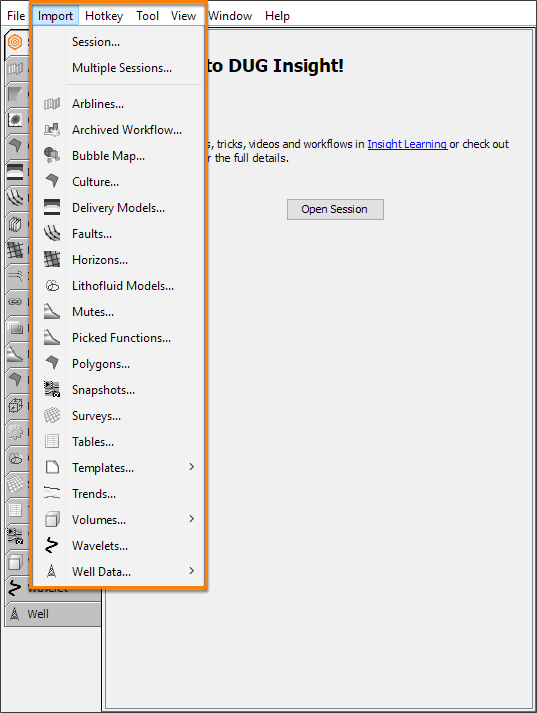Open the Tool menu

pos(147,16)
